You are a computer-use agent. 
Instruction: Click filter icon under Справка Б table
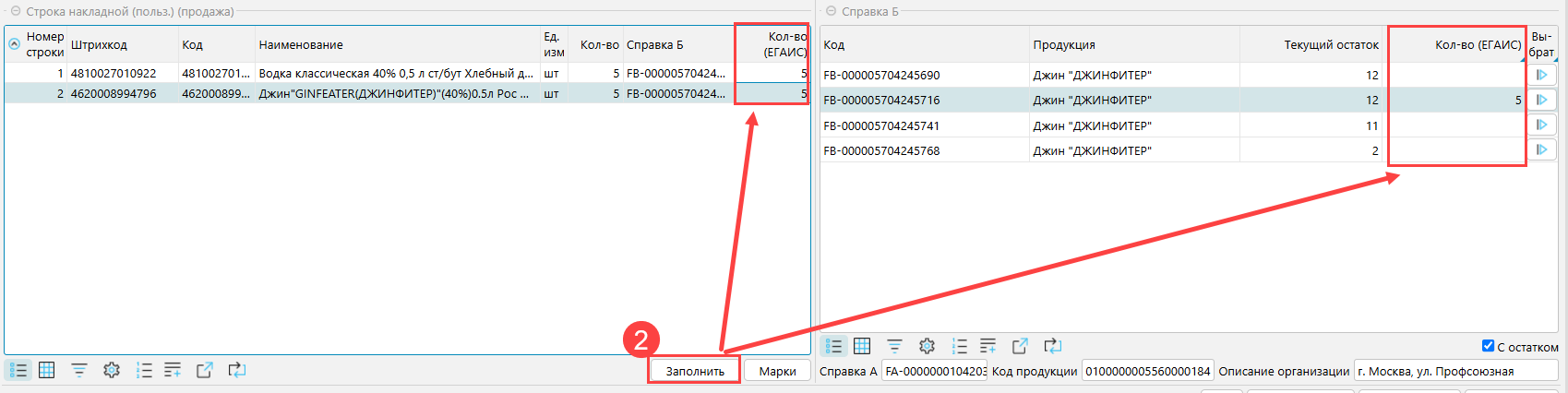[x=894, y=346]
